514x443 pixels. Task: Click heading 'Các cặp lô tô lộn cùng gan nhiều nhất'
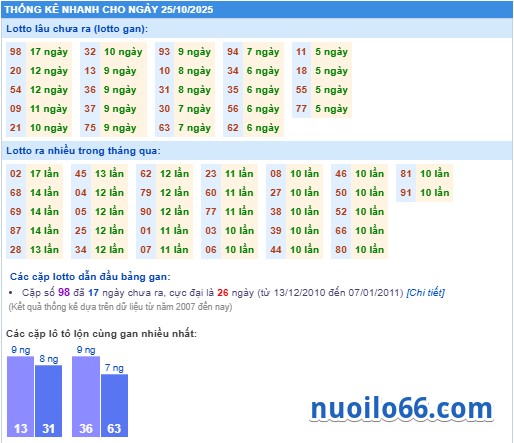[x=101, y=334]
